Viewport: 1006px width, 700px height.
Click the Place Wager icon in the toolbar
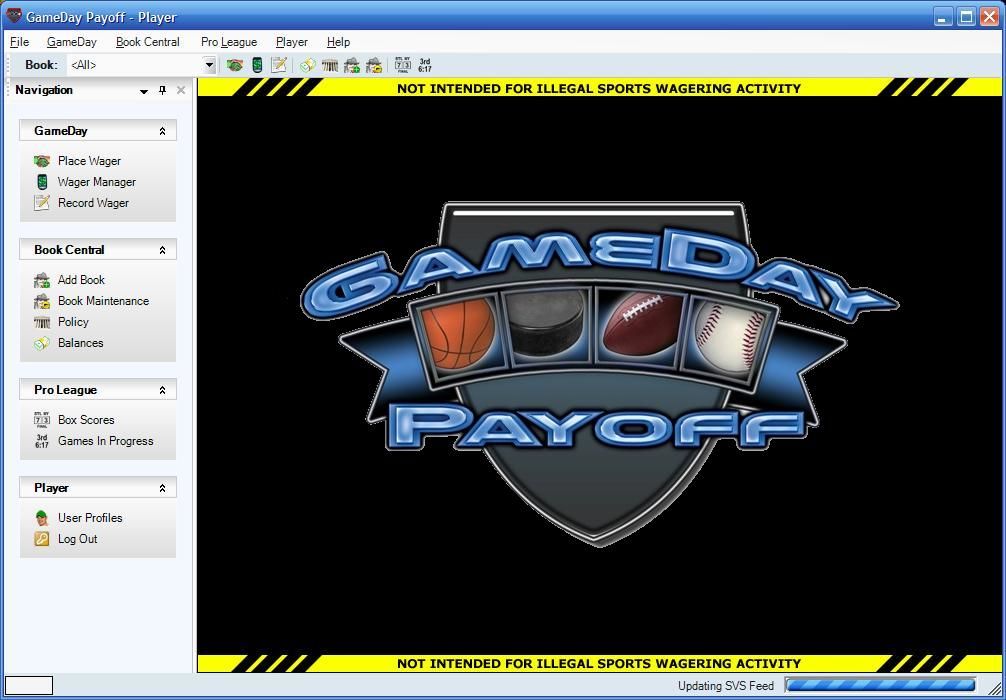pyautogui.click(x=235, y=65)
